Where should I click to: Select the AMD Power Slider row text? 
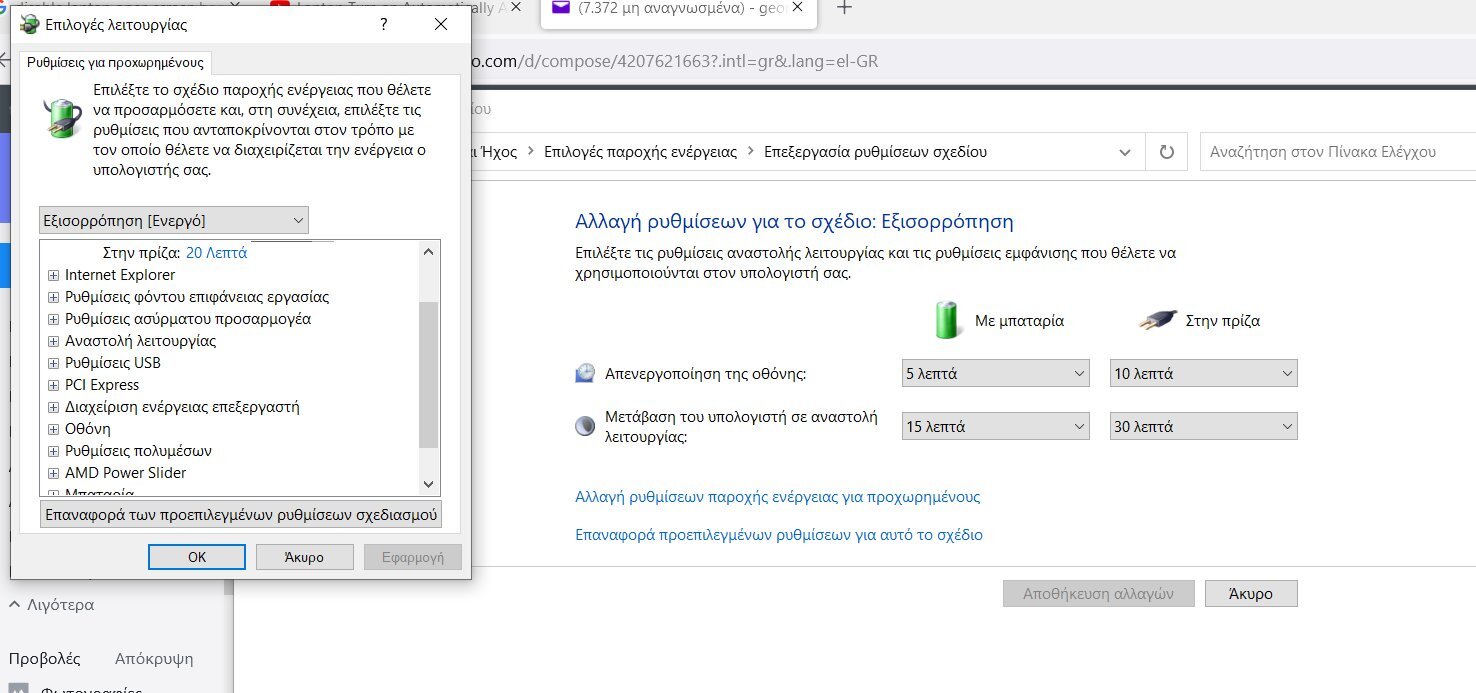click(x=126, y=473)
